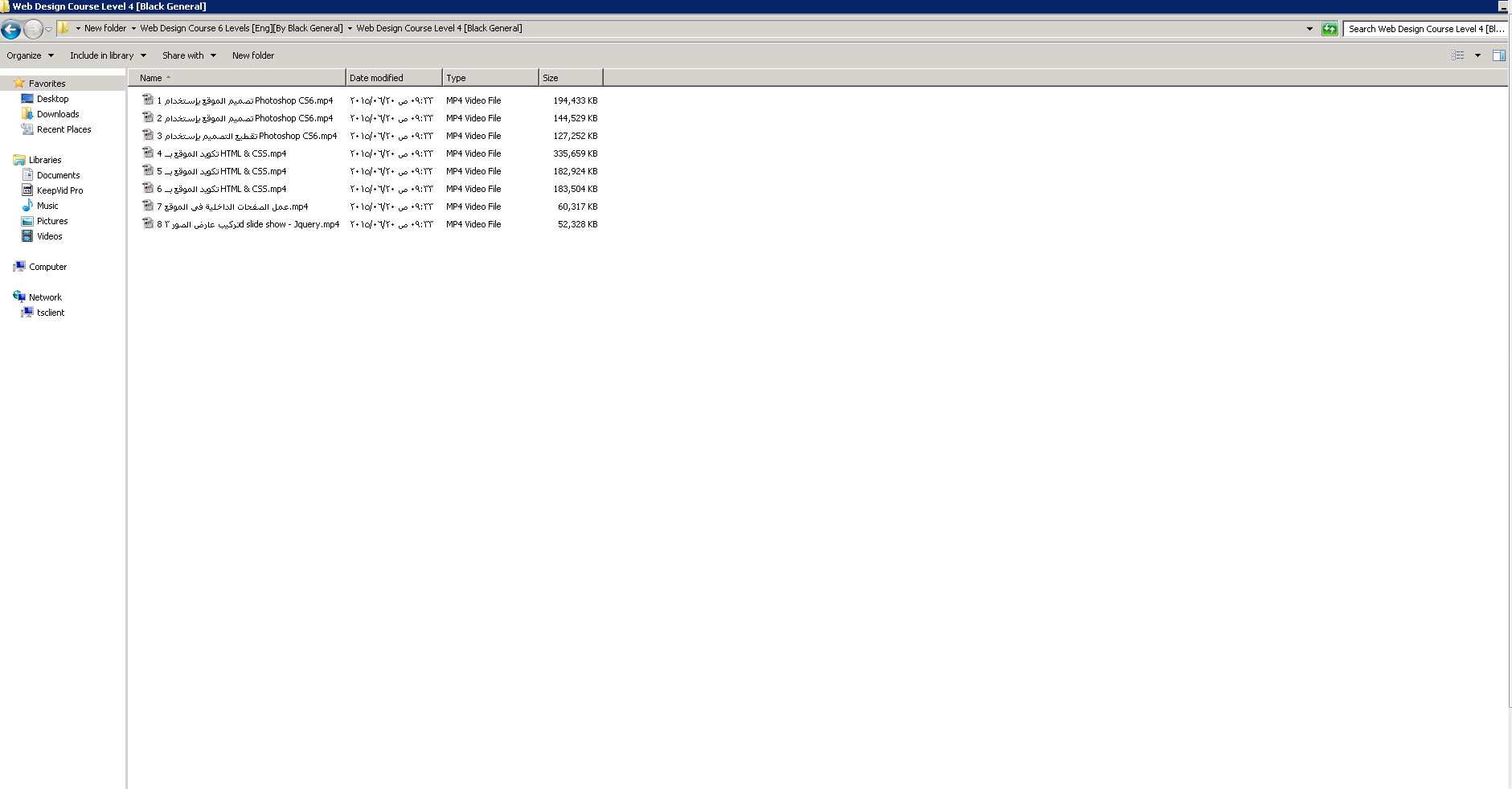The width and height of the screenshot is (1512, 789).
Task: Click the New folder toolbar button
Action: 253,55
